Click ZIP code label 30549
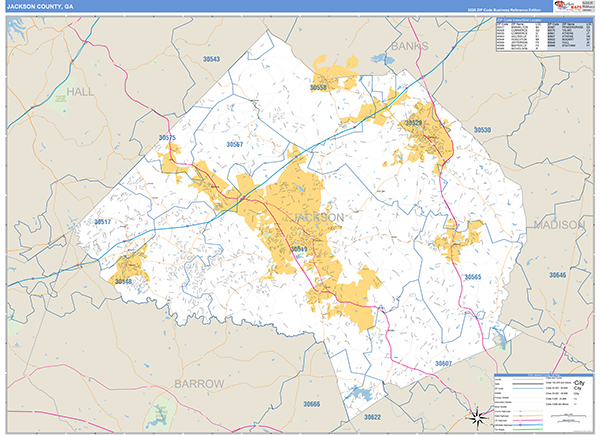Image resolution: width=600 pixels, height=435 pixels. pos(298,249)
